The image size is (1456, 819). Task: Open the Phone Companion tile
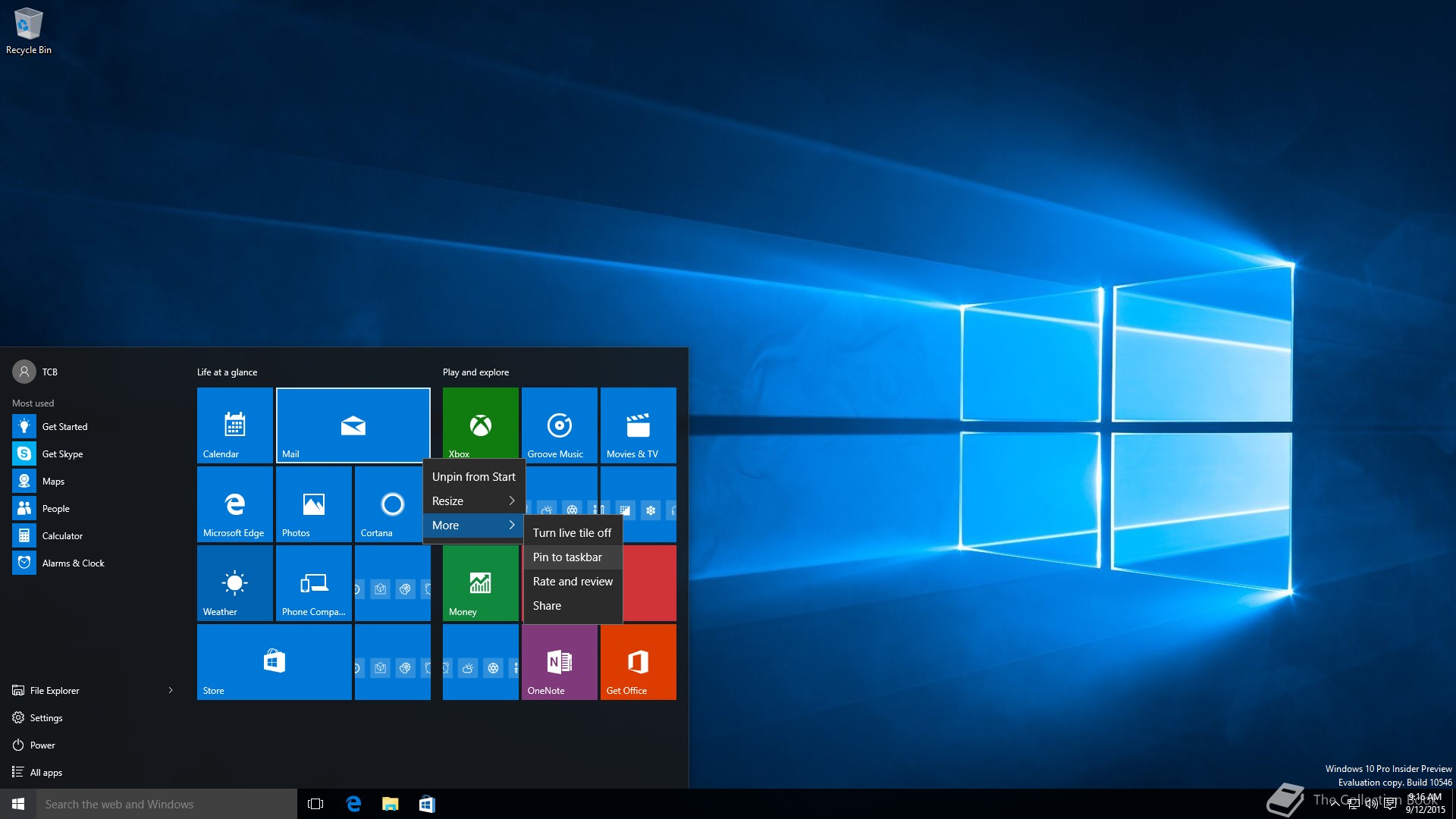(x=314, y=582)
